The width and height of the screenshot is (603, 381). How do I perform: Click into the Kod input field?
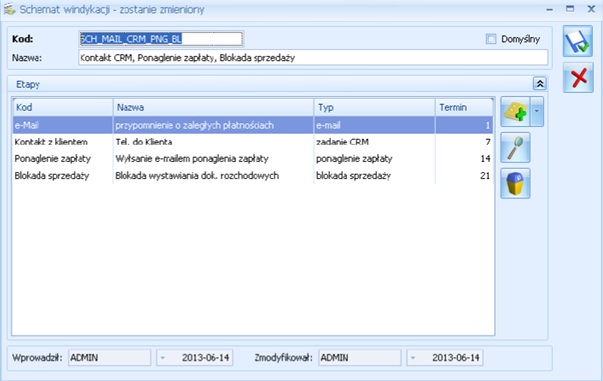click(x=161, y=39)
